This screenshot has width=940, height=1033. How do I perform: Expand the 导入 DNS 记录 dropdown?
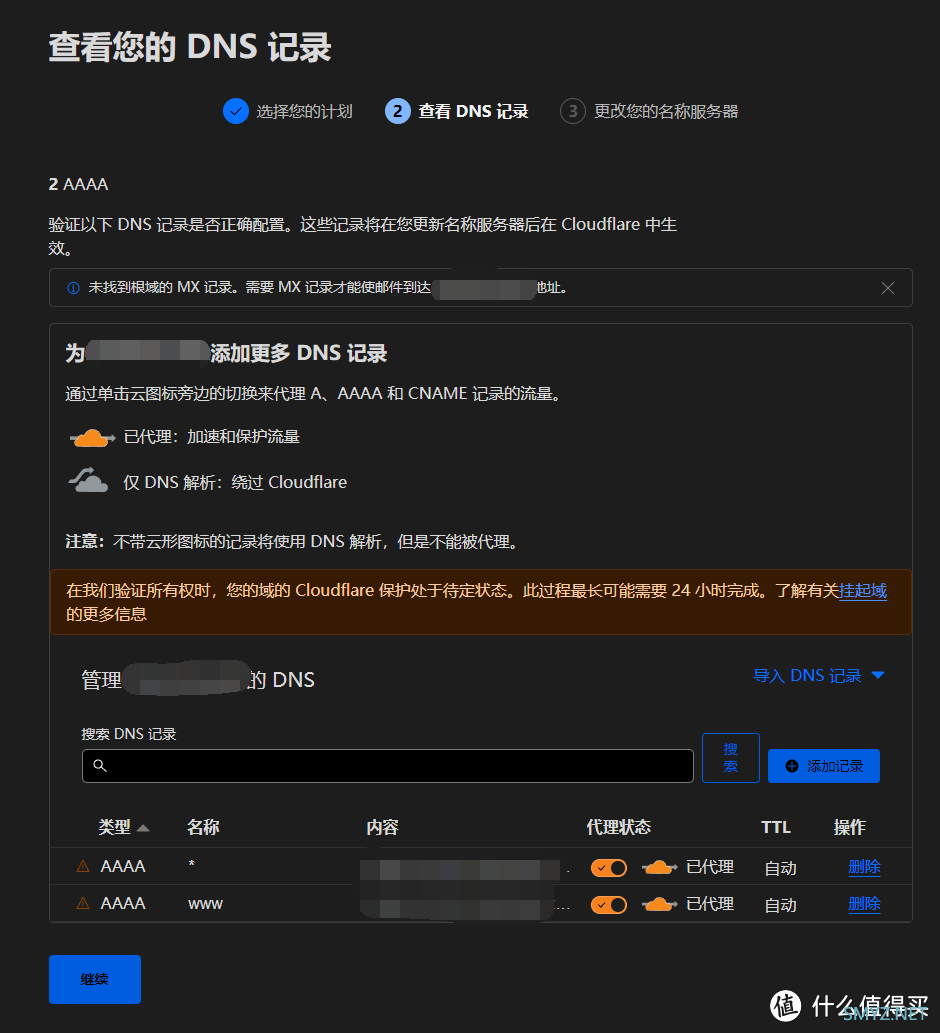819,675
